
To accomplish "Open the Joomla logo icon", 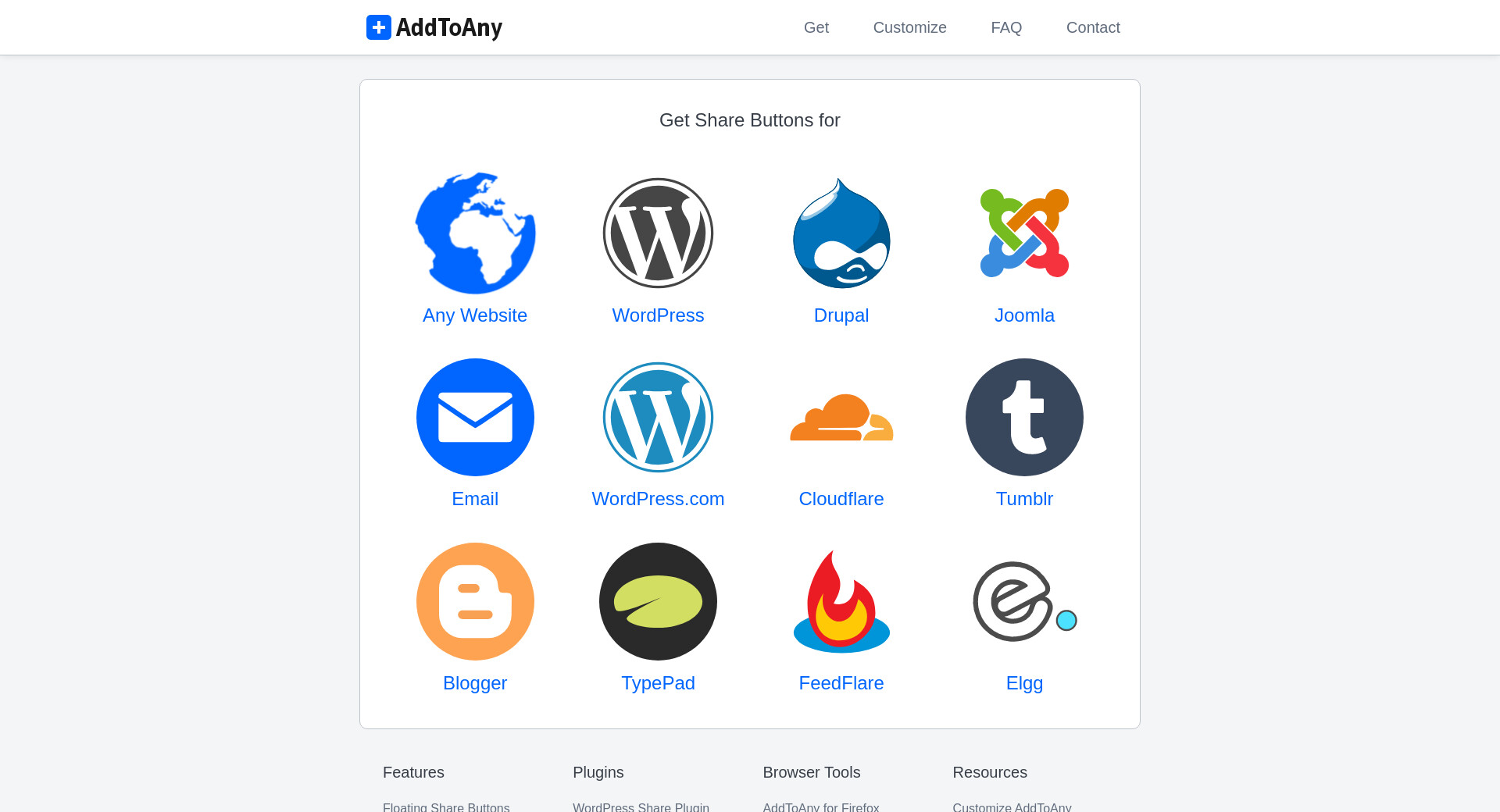I will 1024,233.
